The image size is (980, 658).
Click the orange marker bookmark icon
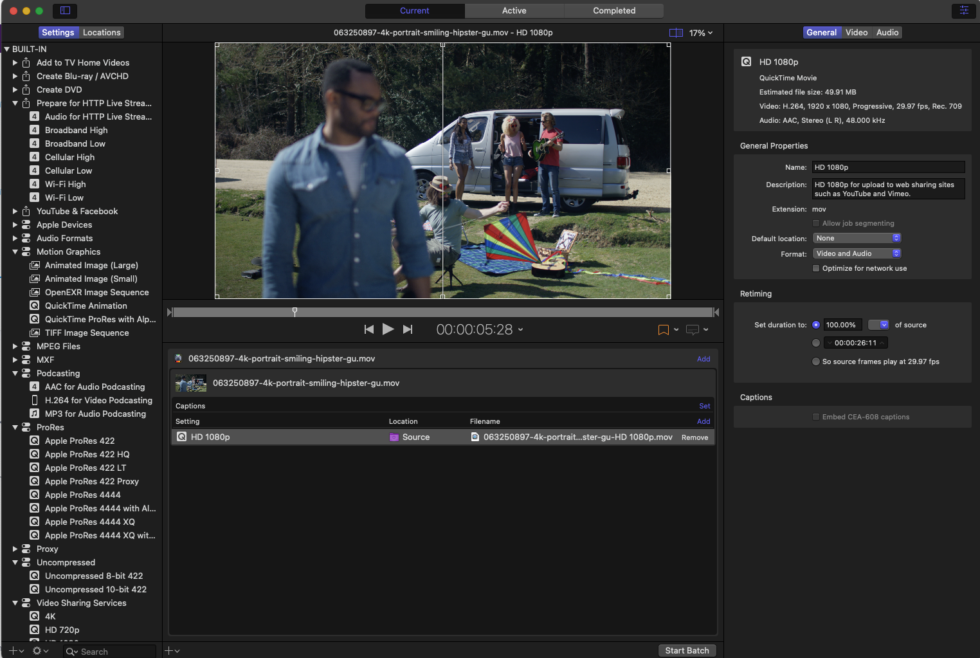coord(663,330)
